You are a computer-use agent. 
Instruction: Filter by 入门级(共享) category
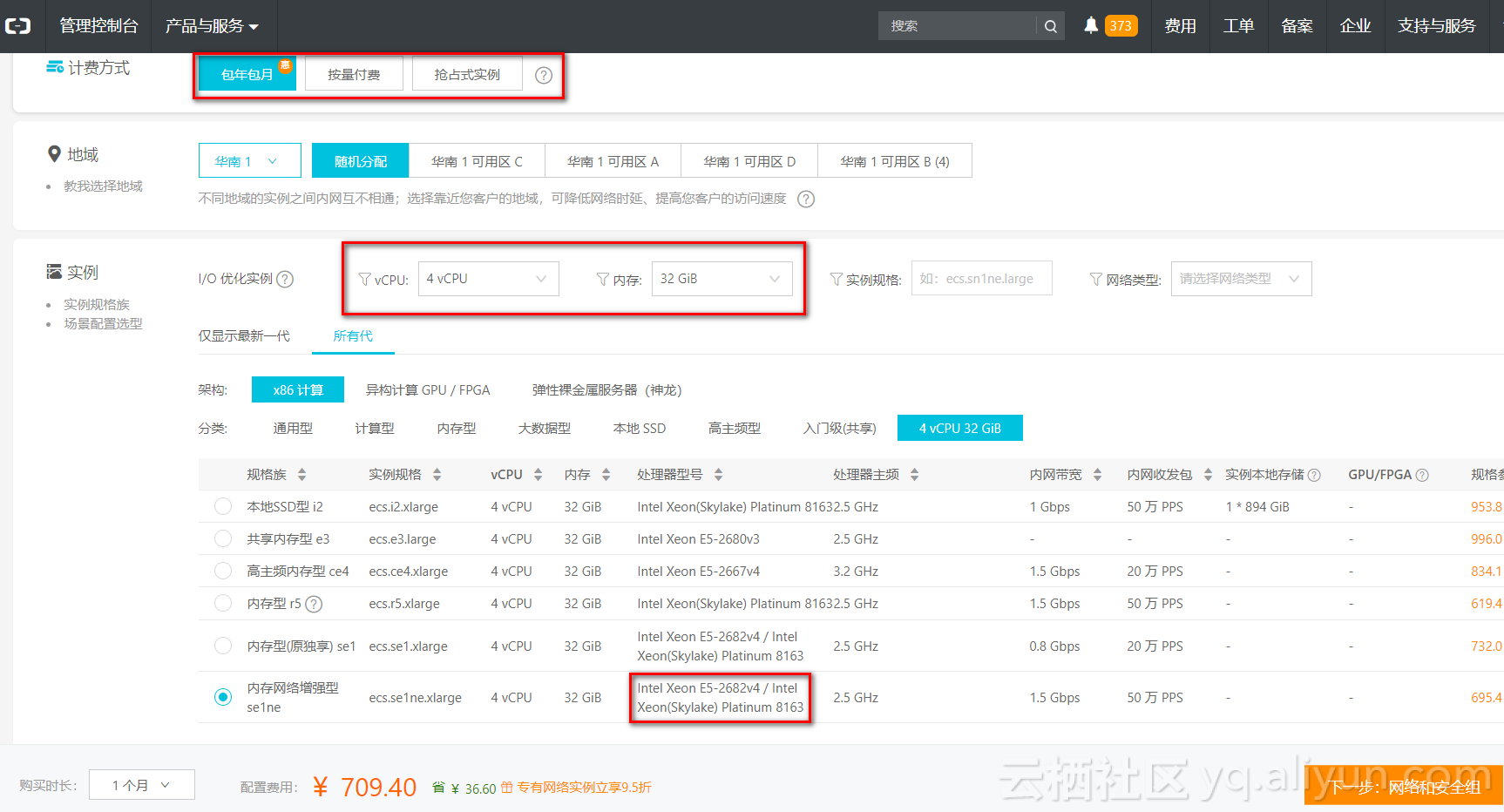coord(840,428)
